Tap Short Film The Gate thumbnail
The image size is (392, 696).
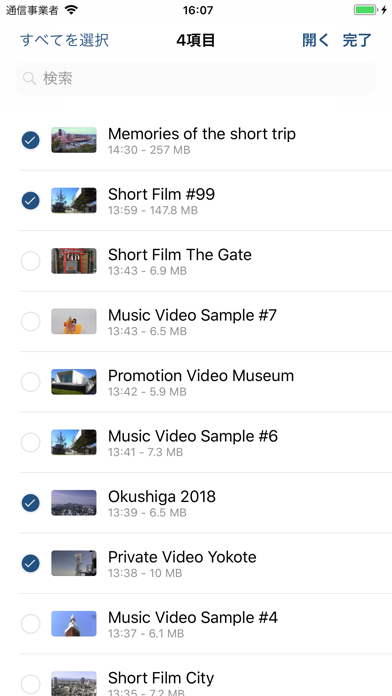point(74,261)
